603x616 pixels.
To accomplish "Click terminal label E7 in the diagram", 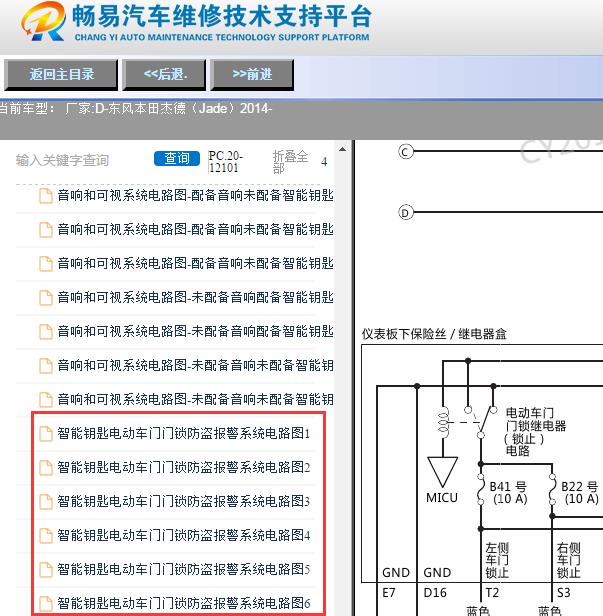I will tap(389, 592).
